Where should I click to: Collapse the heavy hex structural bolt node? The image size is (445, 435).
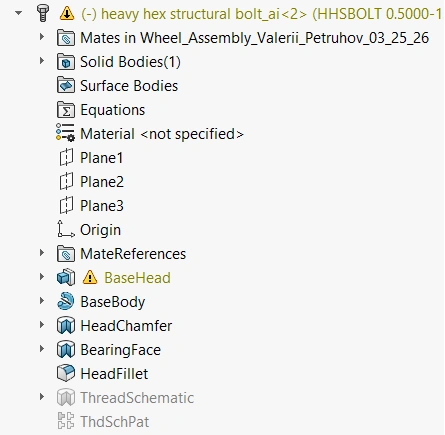[x=19, y=14]
